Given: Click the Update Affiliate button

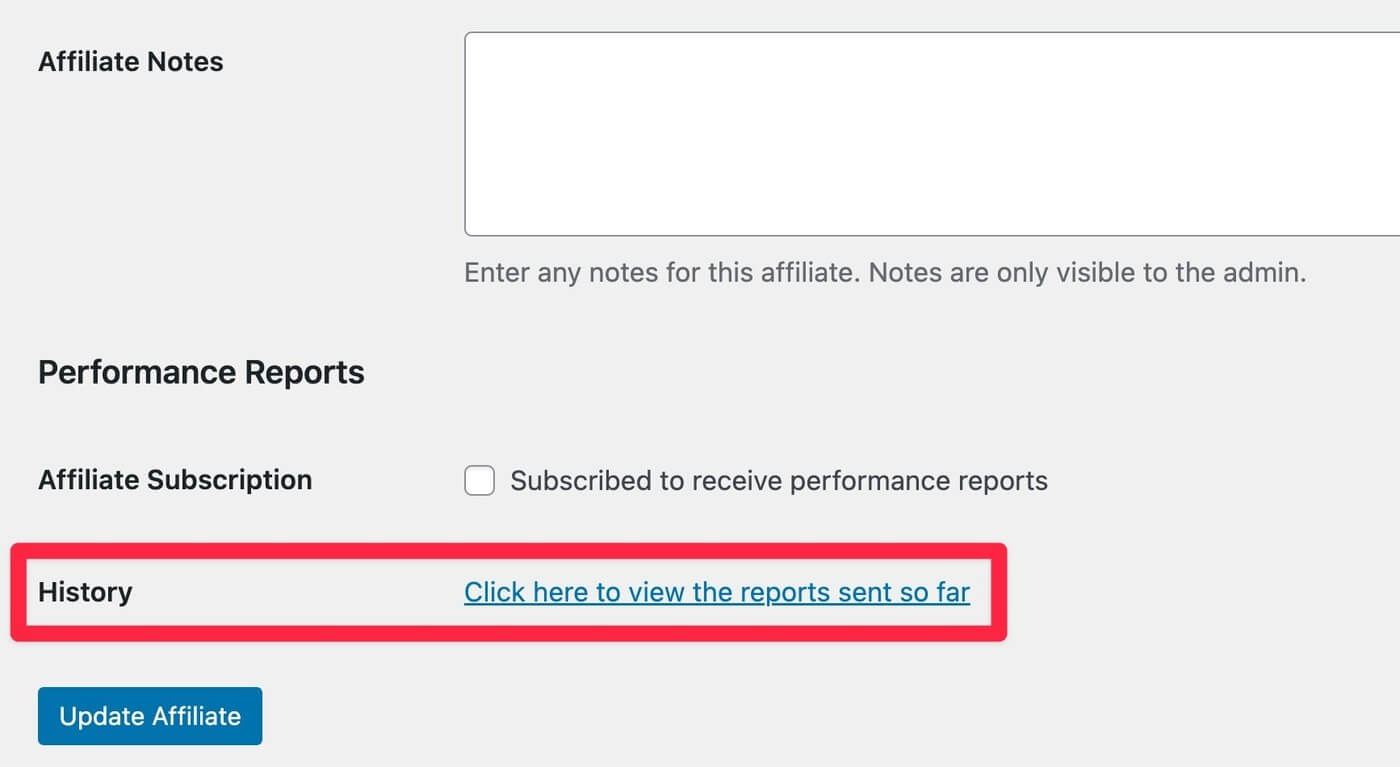Looking at the screenshot, I should pos(150,716).
